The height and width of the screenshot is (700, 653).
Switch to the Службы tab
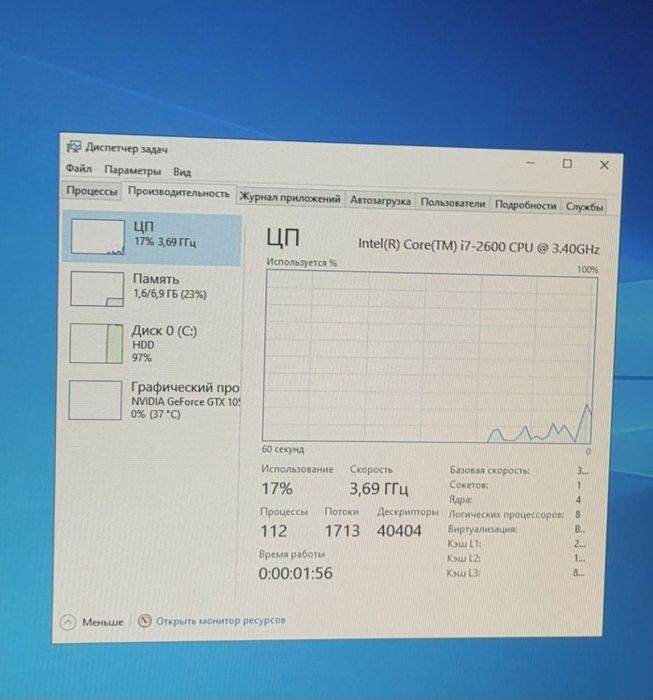click(584, 207)
